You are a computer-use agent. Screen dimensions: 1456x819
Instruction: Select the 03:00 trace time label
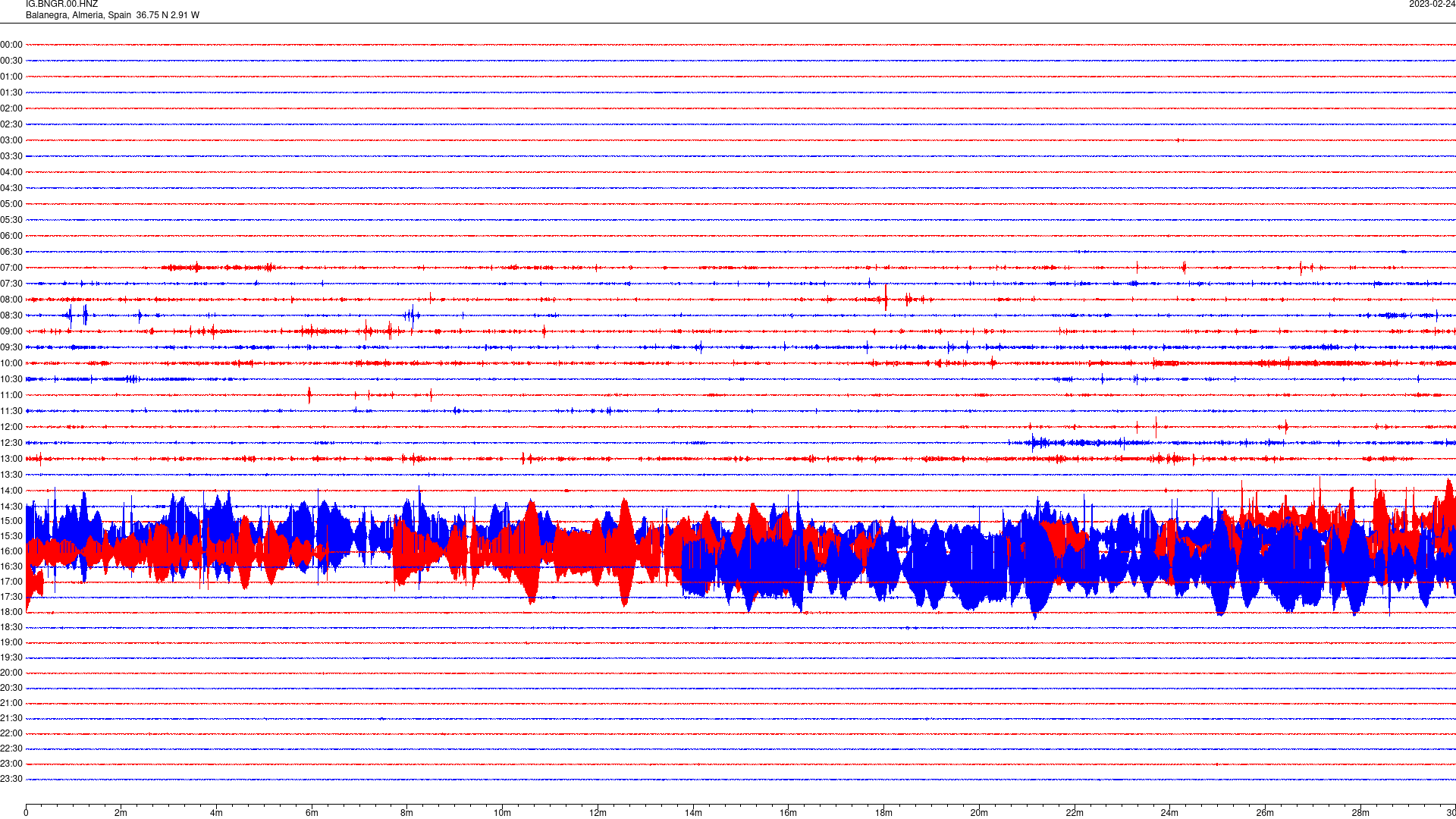(x=11, y=140)
